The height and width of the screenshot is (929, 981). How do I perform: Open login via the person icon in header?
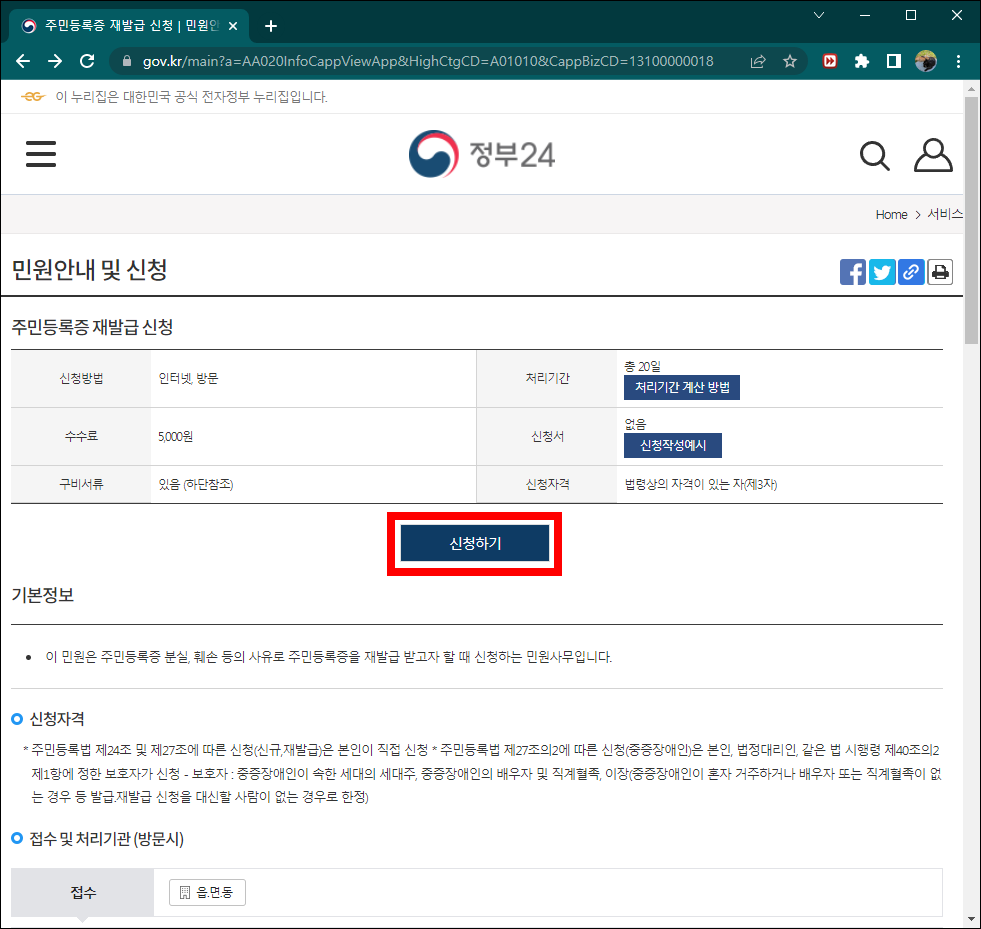933,155
